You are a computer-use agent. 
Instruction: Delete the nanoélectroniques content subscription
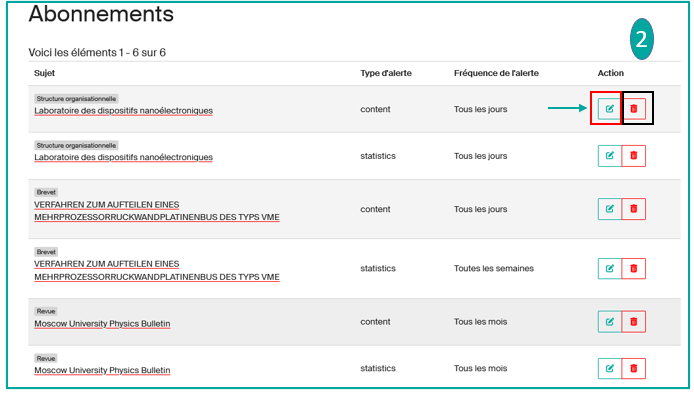point(634,109)
